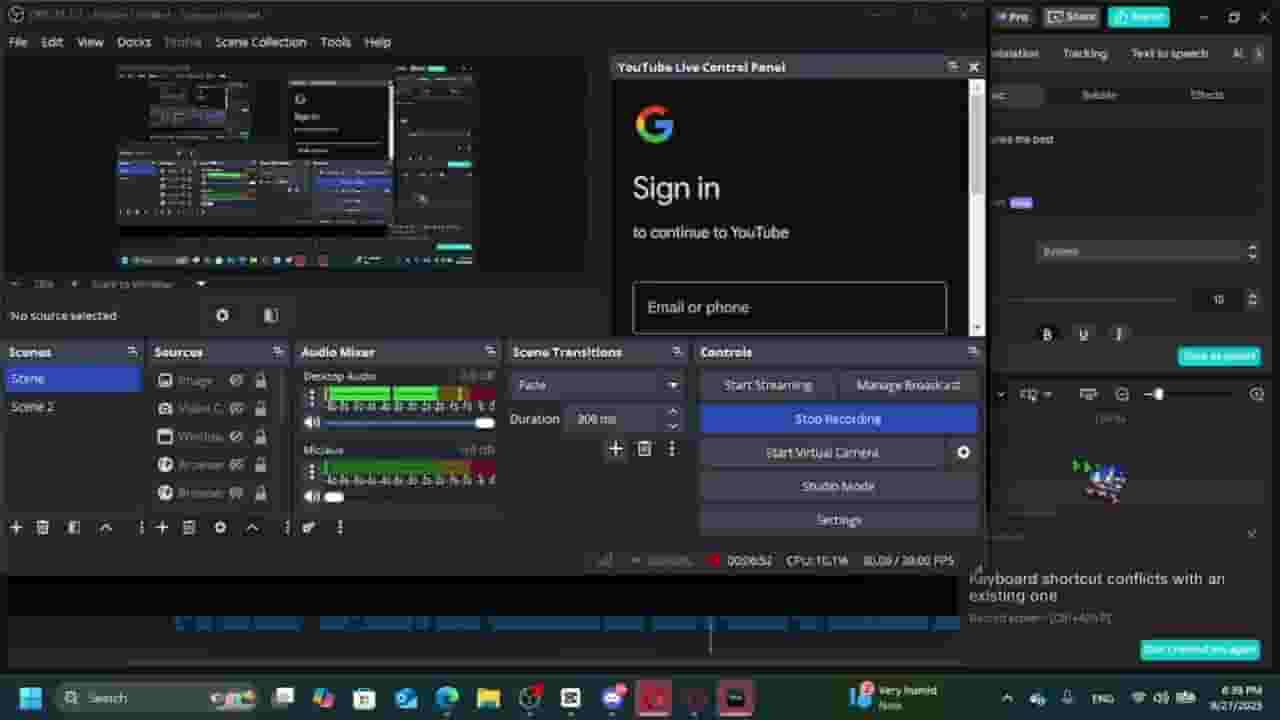Open the System font dropdown in right panel
The image size is (1280, 720).
pos(1148,252)
